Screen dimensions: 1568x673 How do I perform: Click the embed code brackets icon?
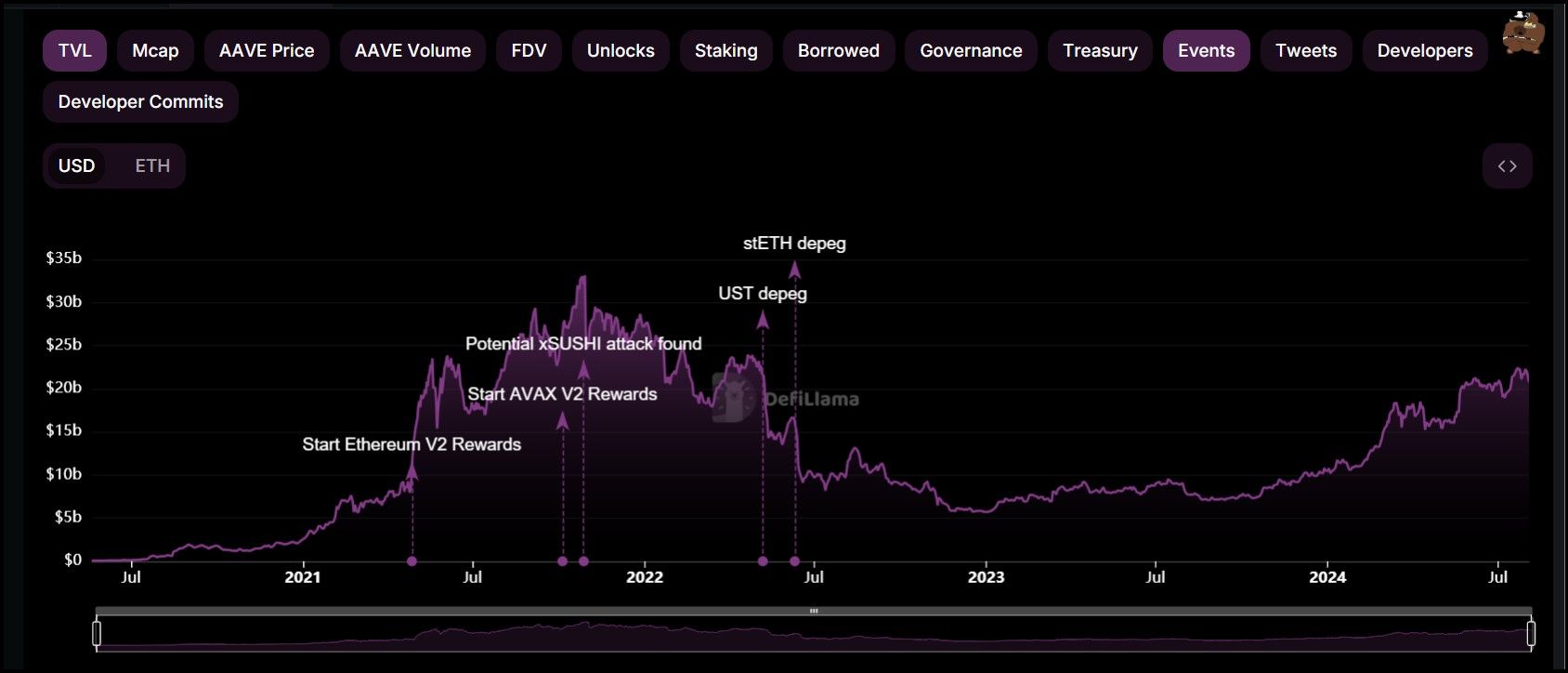click(1507, 166)
